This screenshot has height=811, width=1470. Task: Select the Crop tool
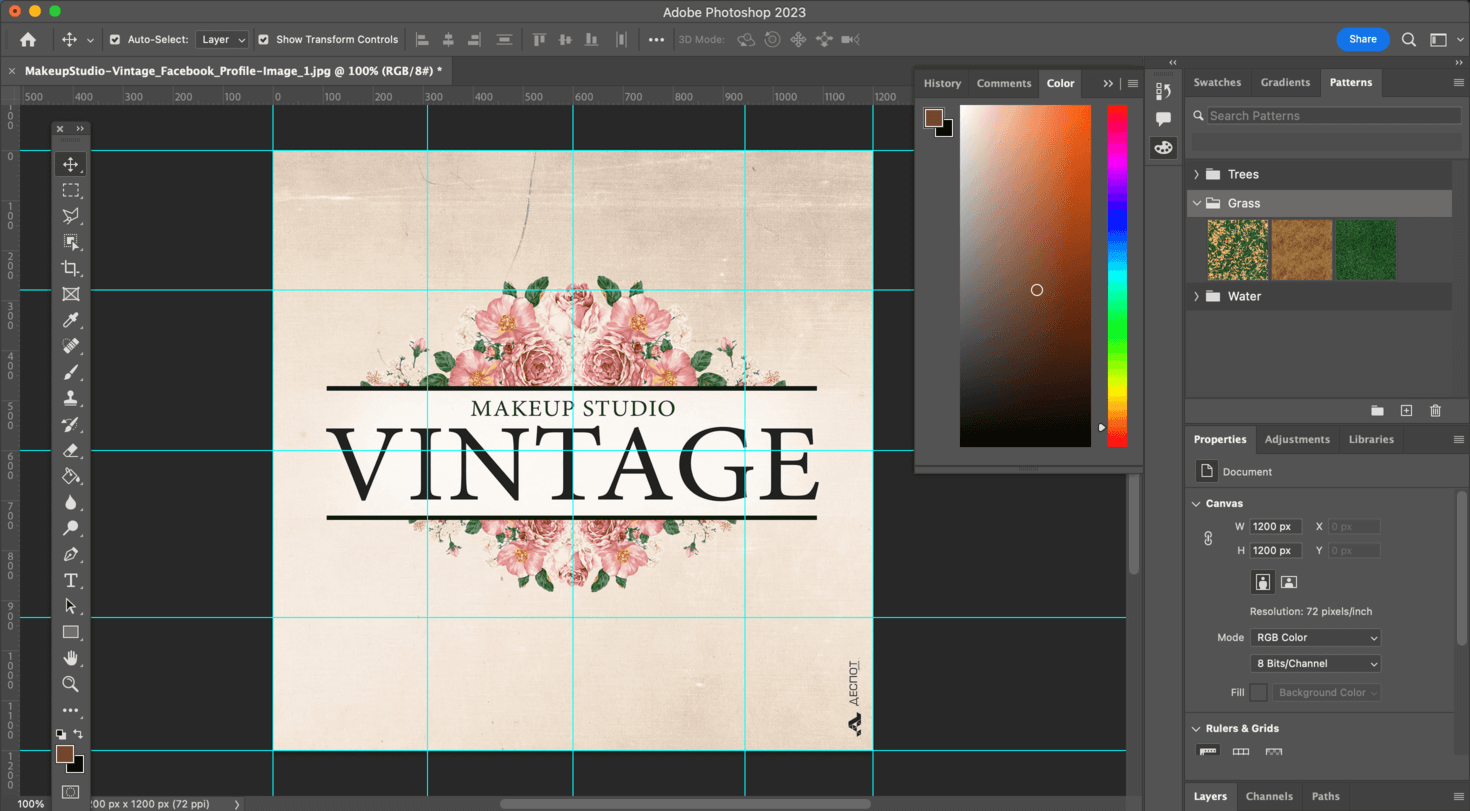(70, 268)
